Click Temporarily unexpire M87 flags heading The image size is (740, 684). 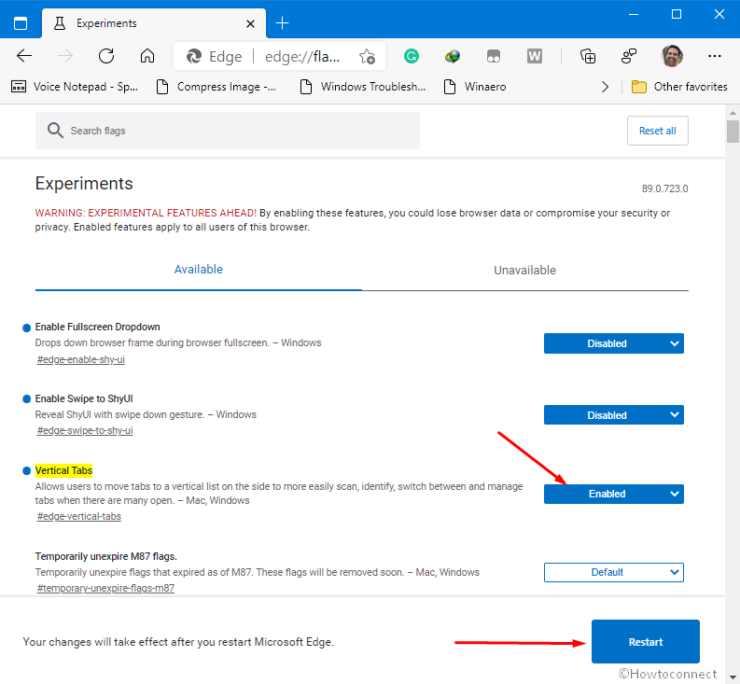pos(106,557)
